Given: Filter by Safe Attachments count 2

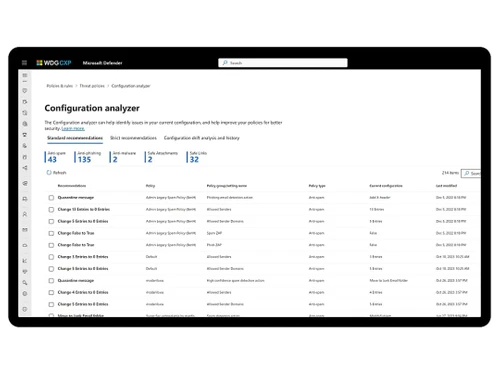Looking at the screenshot, I should [x=162, y=157].
